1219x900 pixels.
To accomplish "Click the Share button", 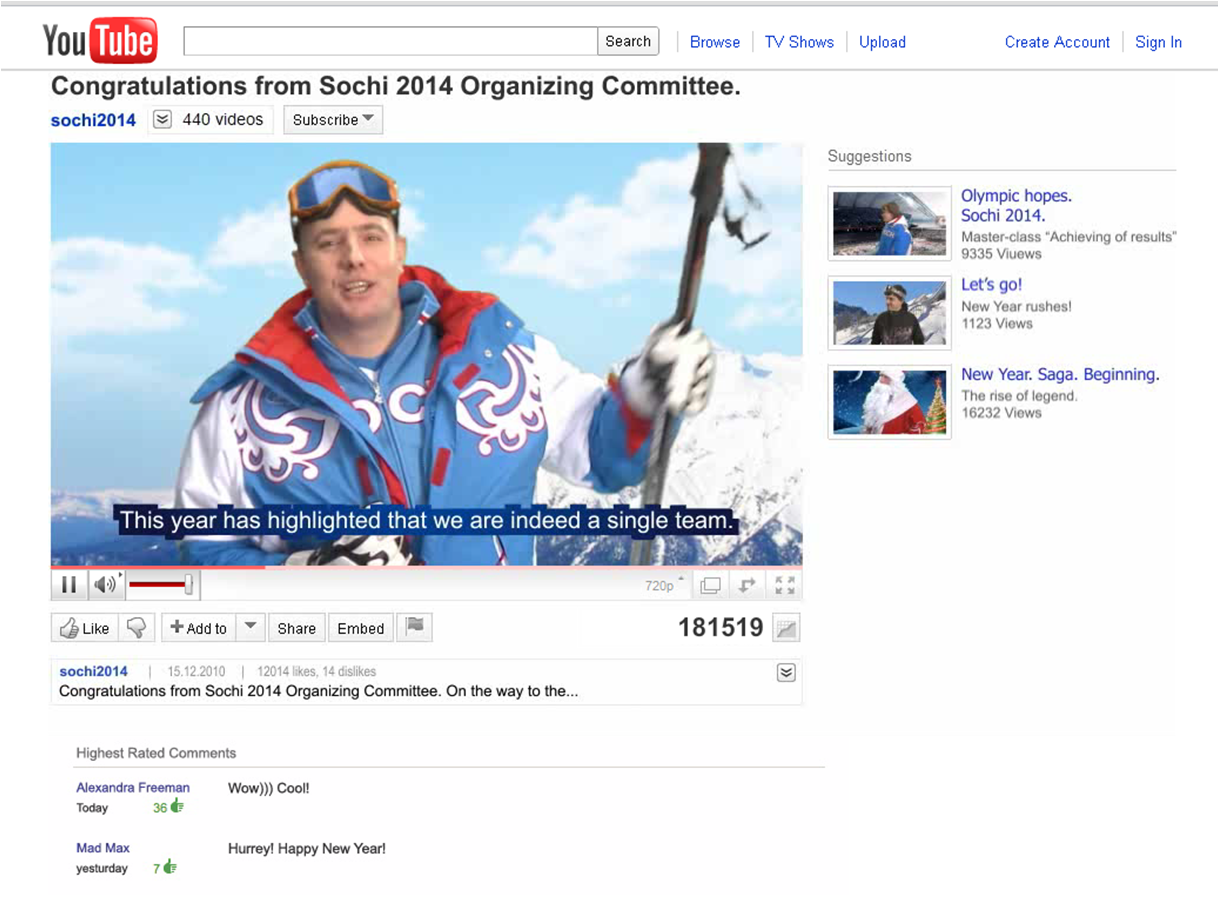I will pyautogui.click(x=296, y=628).
